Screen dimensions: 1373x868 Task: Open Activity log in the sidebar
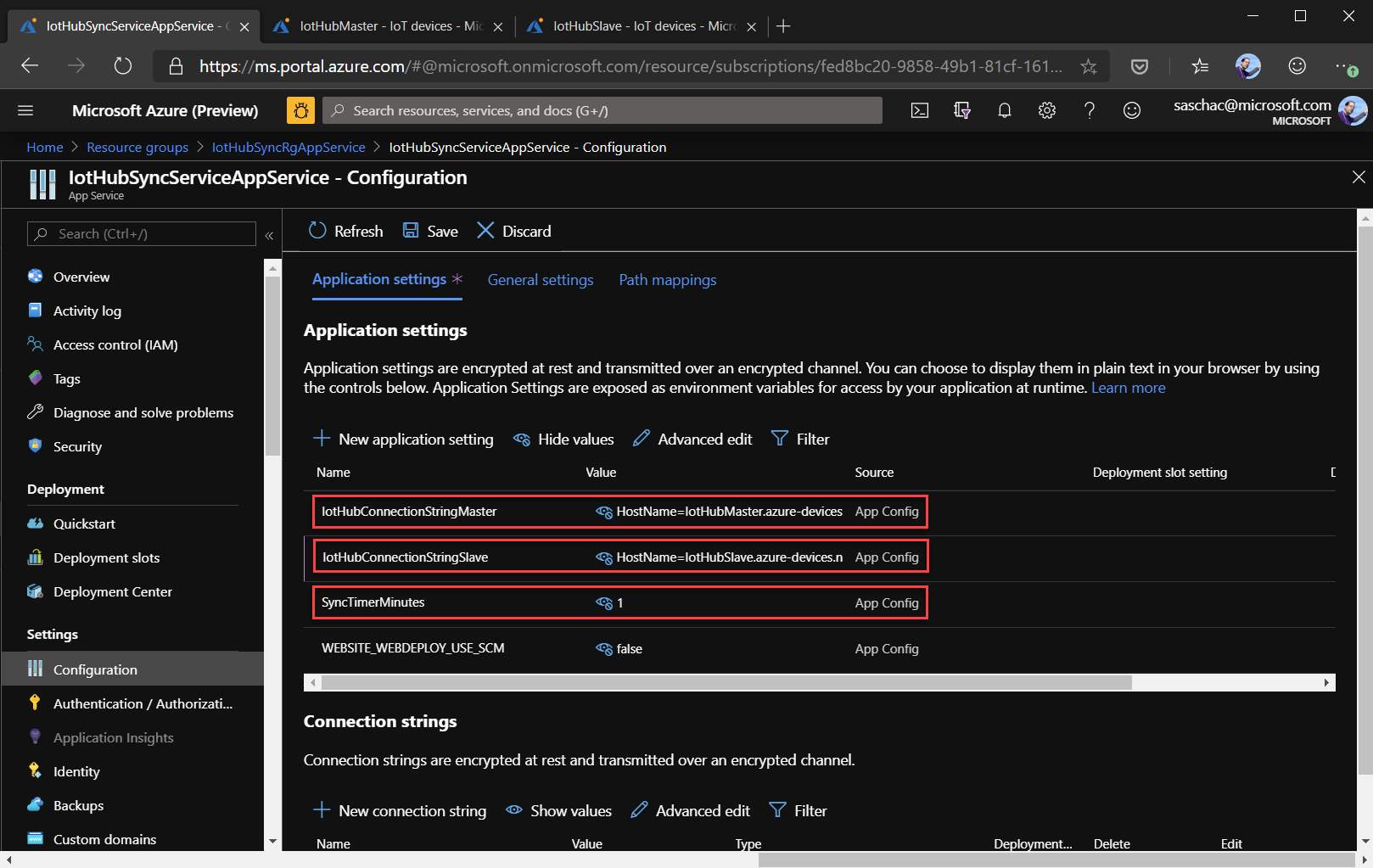click(x=87, y=311)
